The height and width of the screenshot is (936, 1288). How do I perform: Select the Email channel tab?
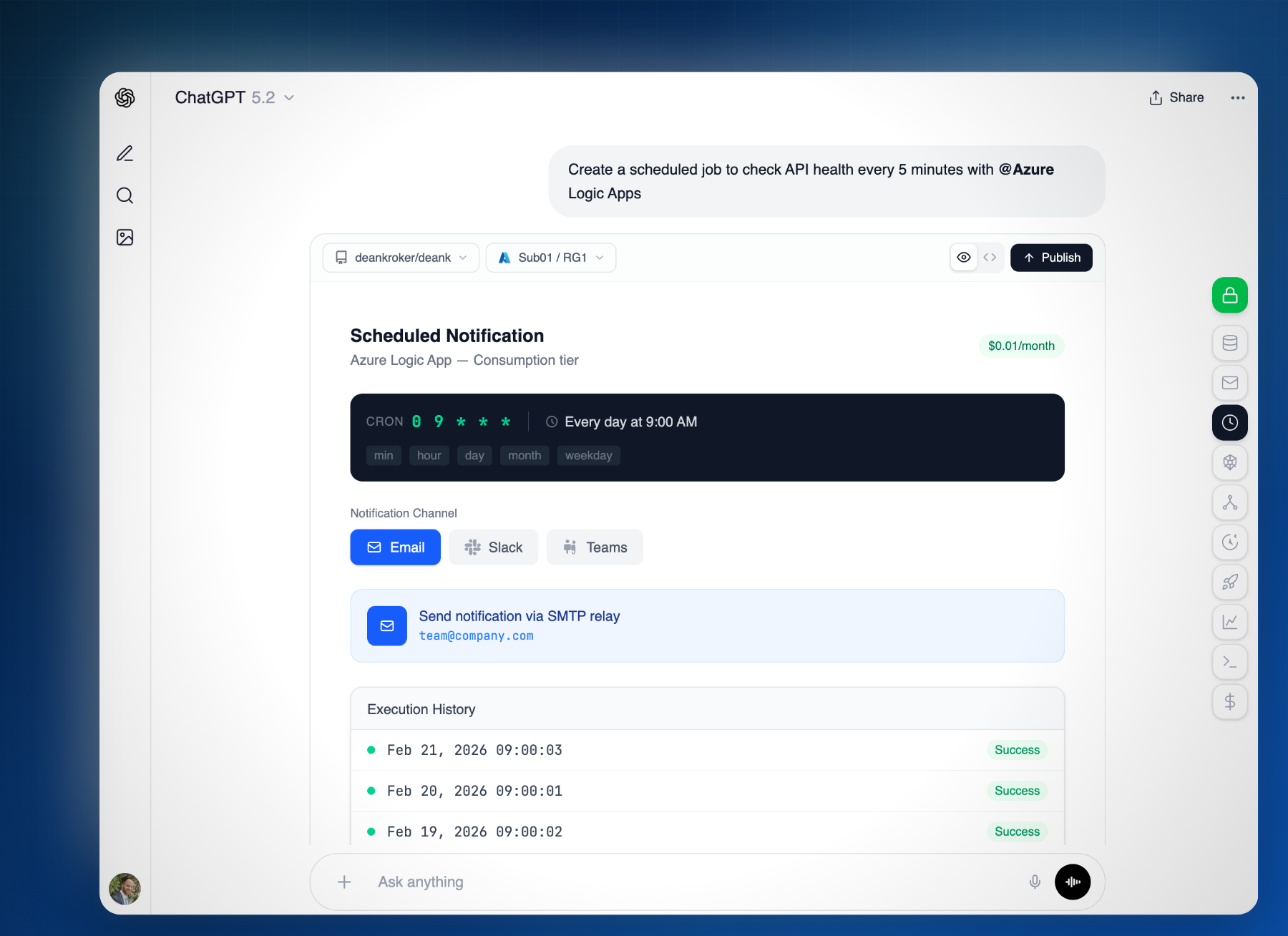pyautogui.click(x=395, y=547)
